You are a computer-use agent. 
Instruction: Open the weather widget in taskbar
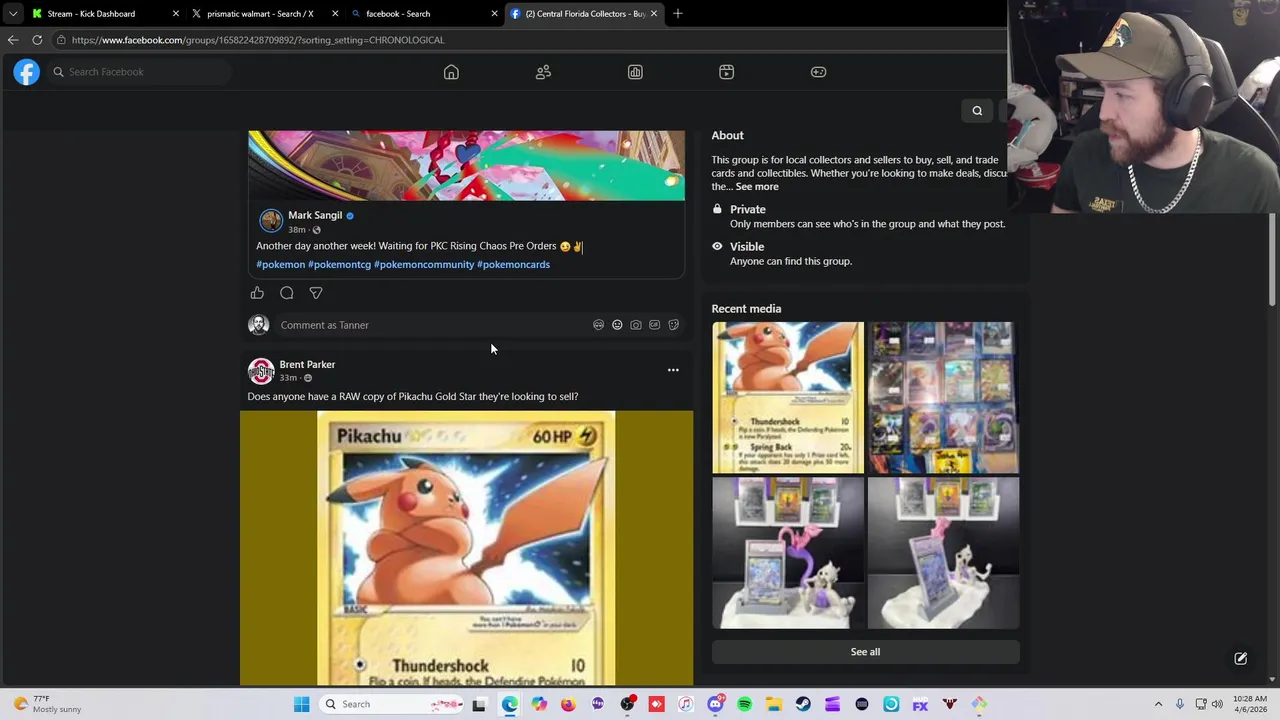[x=47, y=704]
